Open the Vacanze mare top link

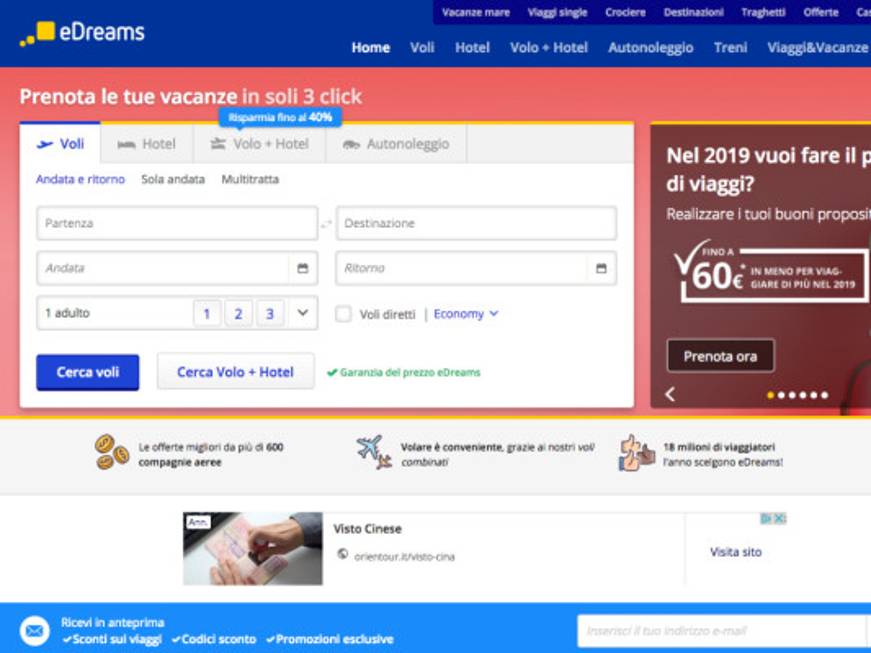(475, 12)
